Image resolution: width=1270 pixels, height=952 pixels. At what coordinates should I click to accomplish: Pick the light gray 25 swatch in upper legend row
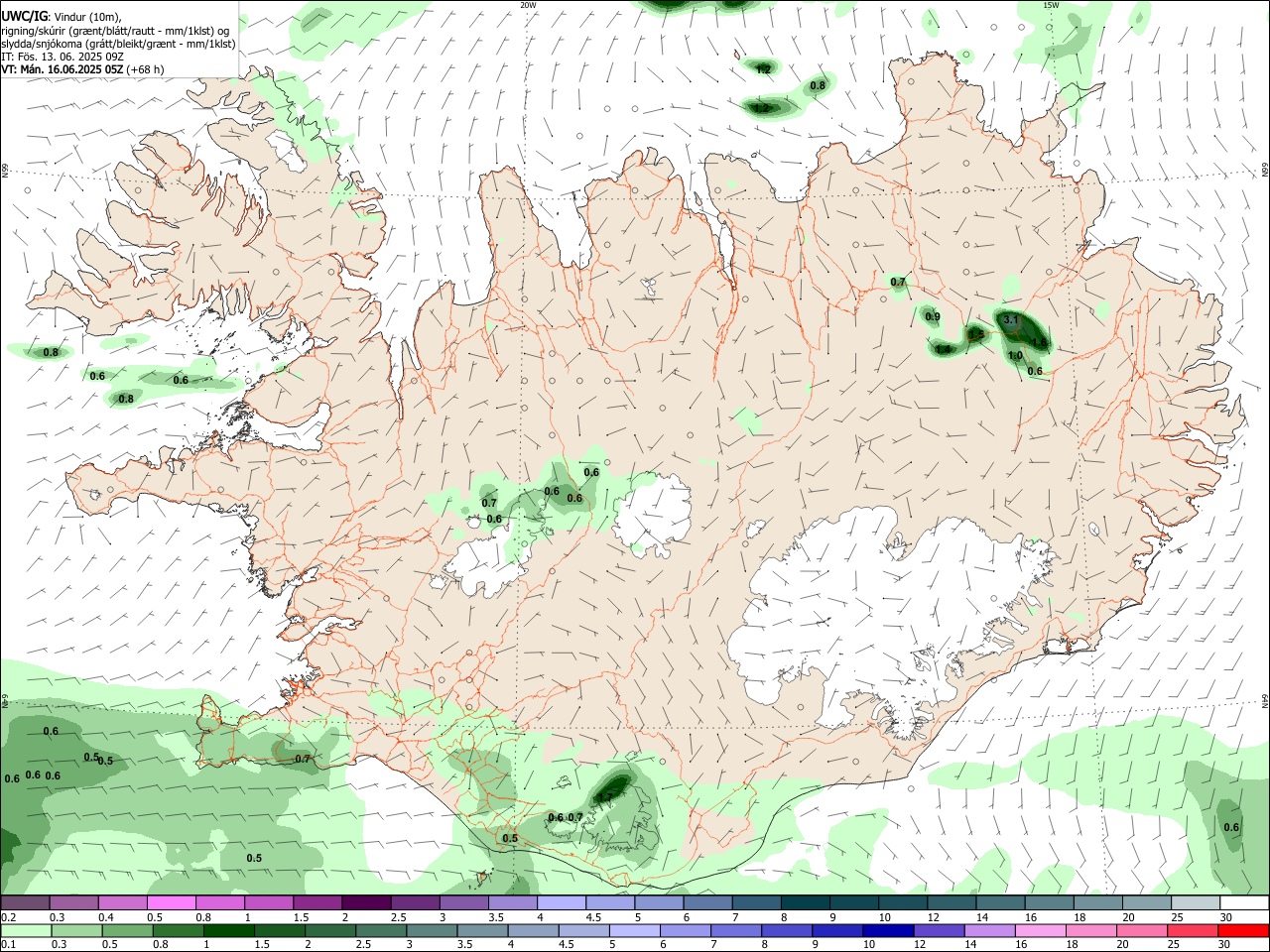1196,903
